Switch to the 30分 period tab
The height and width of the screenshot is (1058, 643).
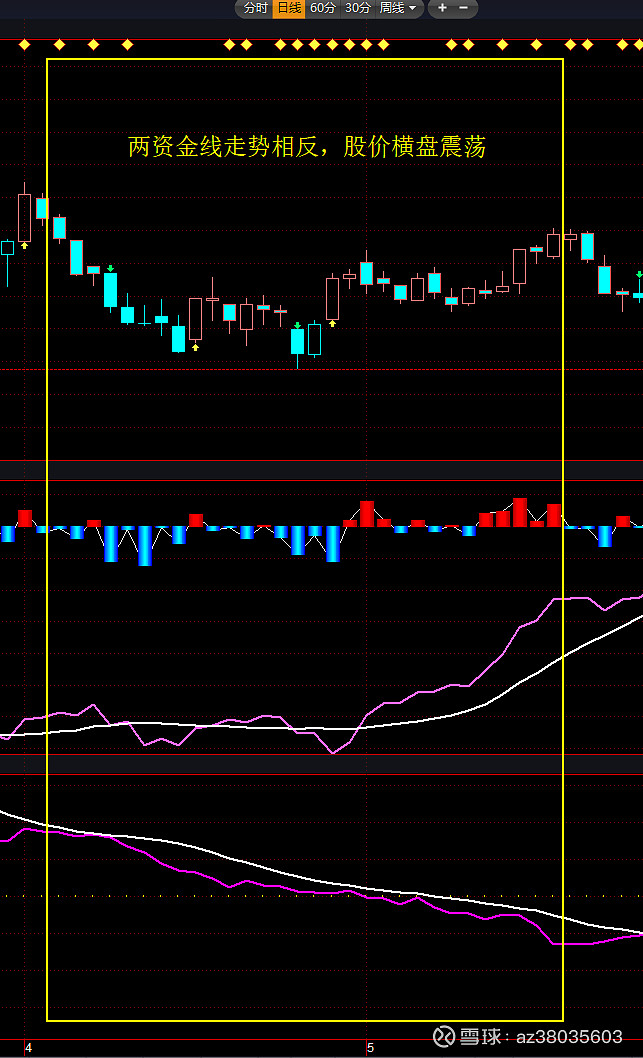point(358,8)
